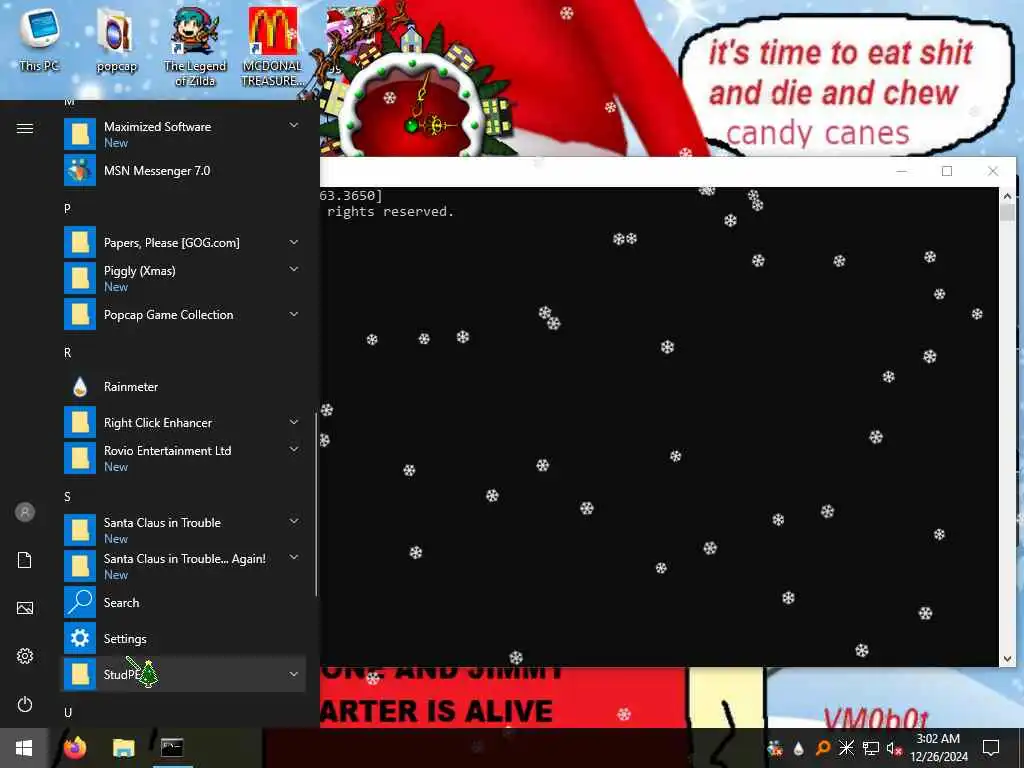The width and height of the screenshot is (1024, 768).
Task: Click the letter P section header
Action: pos(67,208)
